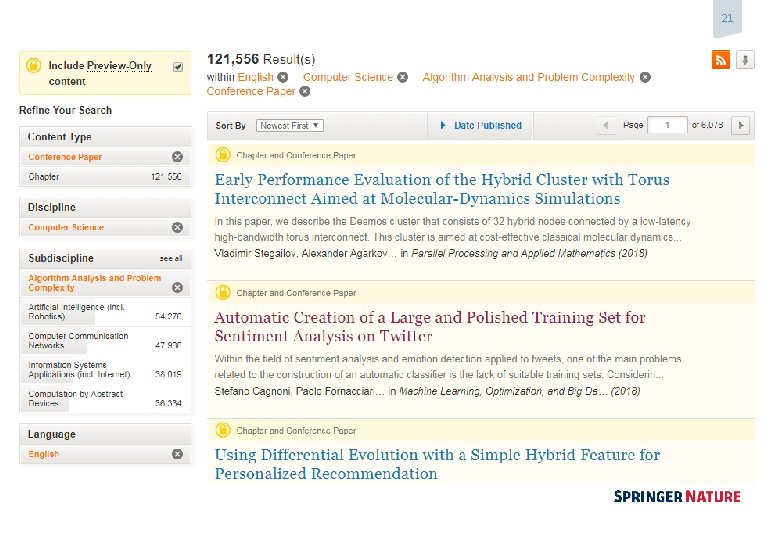Remove the Conference Paper tag above results
This screenshot has width=780, height=540.
tap(305, 91)
